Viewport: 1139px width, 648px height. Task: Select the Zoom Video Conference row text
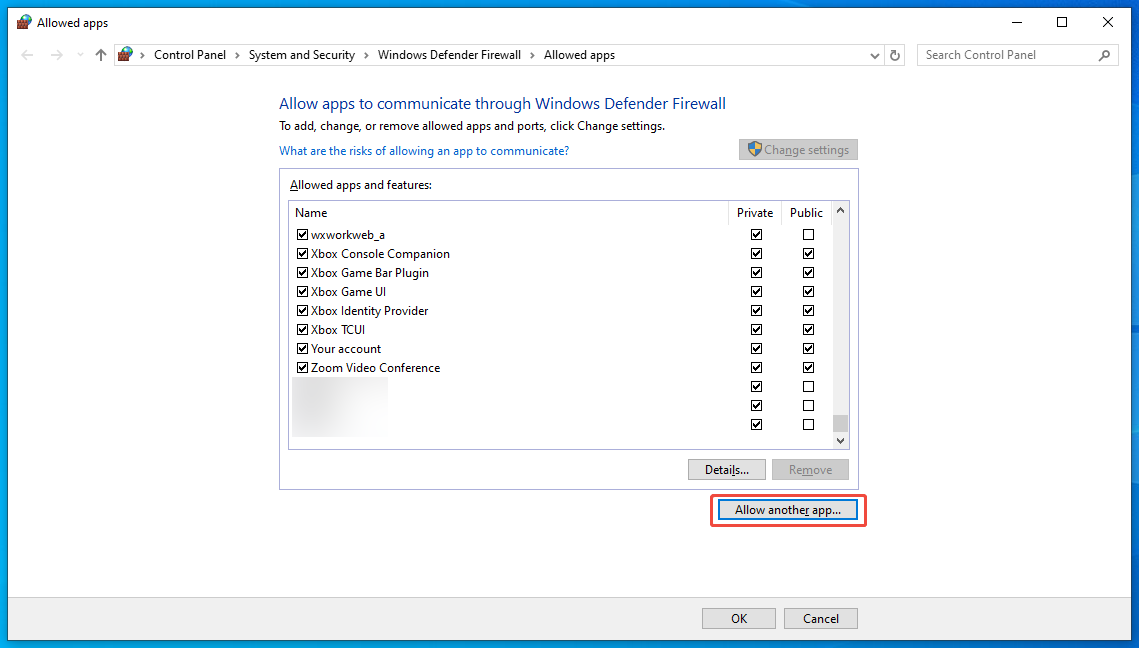[x=376, y=368]
